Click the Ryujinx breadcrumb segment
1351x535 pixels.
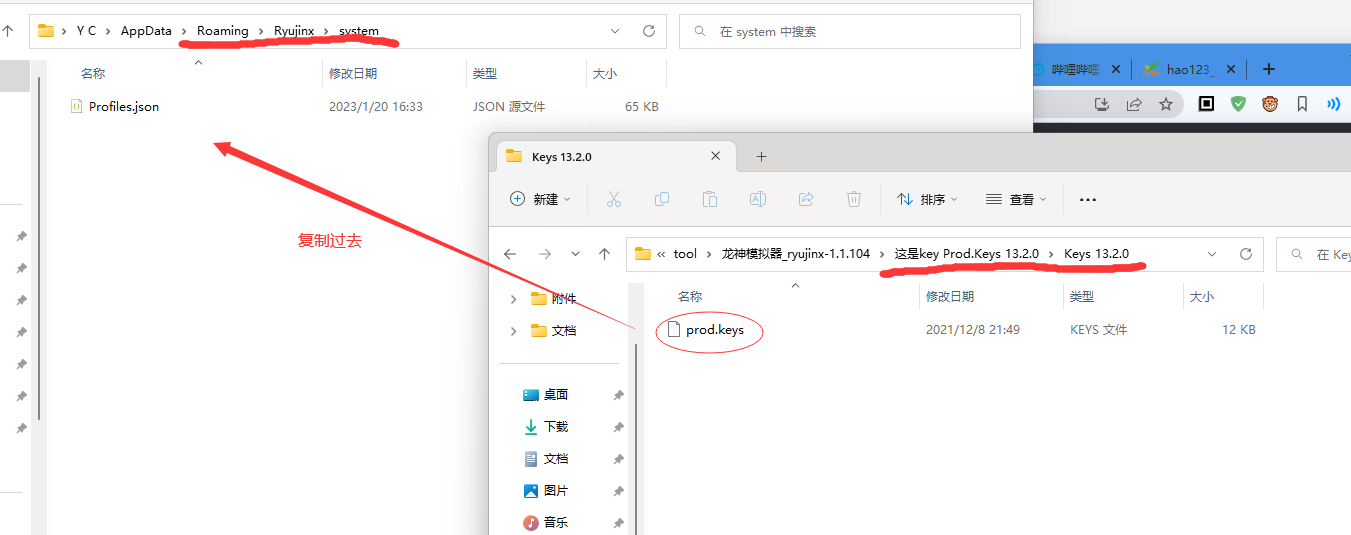tap(294, 31)
